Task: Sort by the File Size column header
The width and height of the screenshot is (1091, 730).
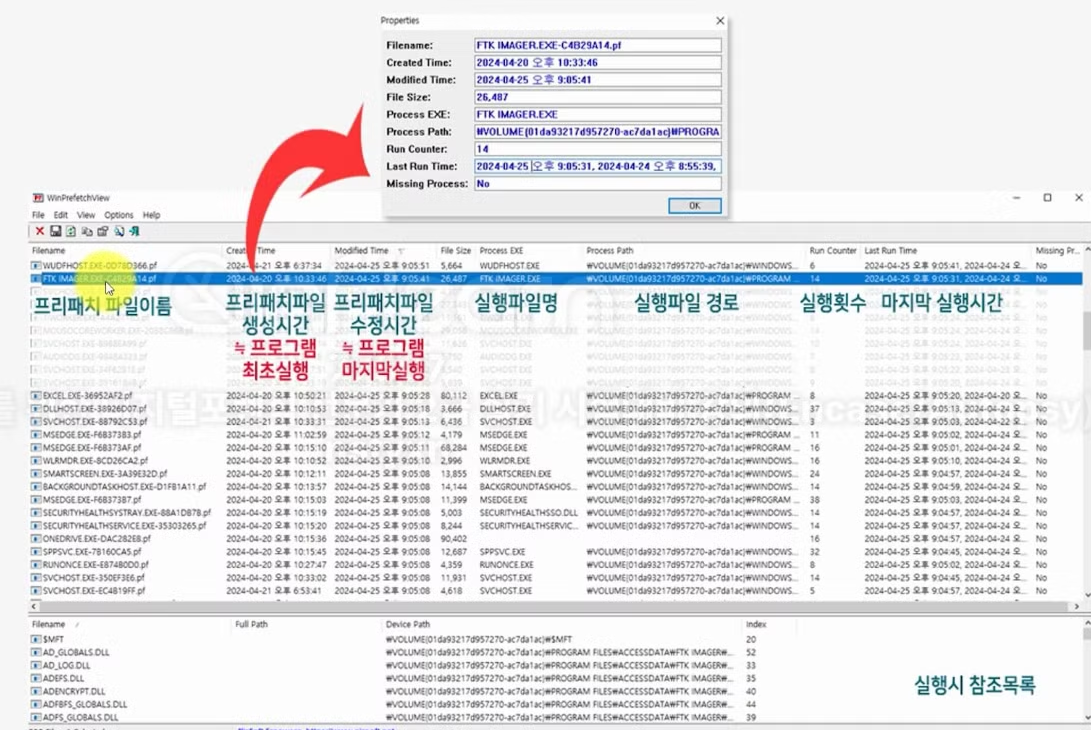Action: click(x=456, y=251)
